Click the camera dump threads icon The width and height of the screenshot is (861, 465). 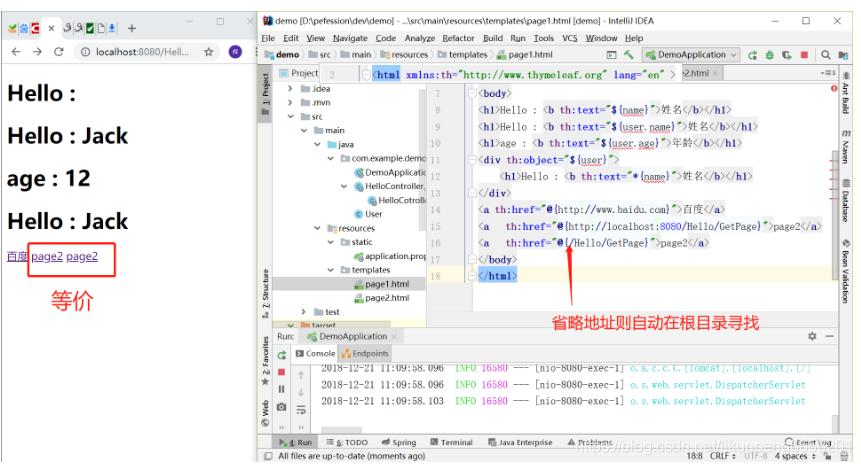click(x=282, y=407)
